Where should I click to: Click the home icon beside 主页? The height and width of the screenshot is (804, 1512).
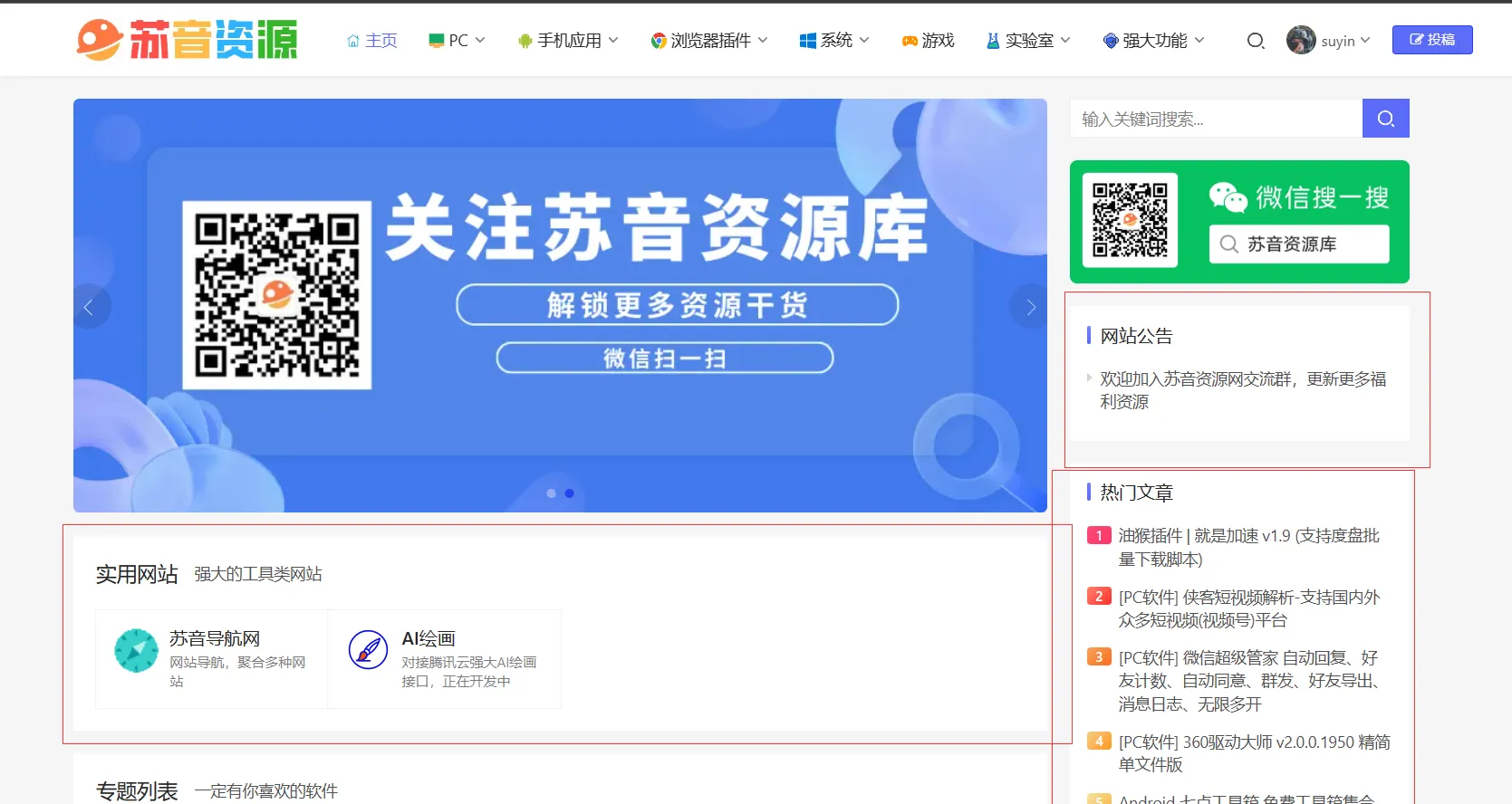(x=353, y=41)
